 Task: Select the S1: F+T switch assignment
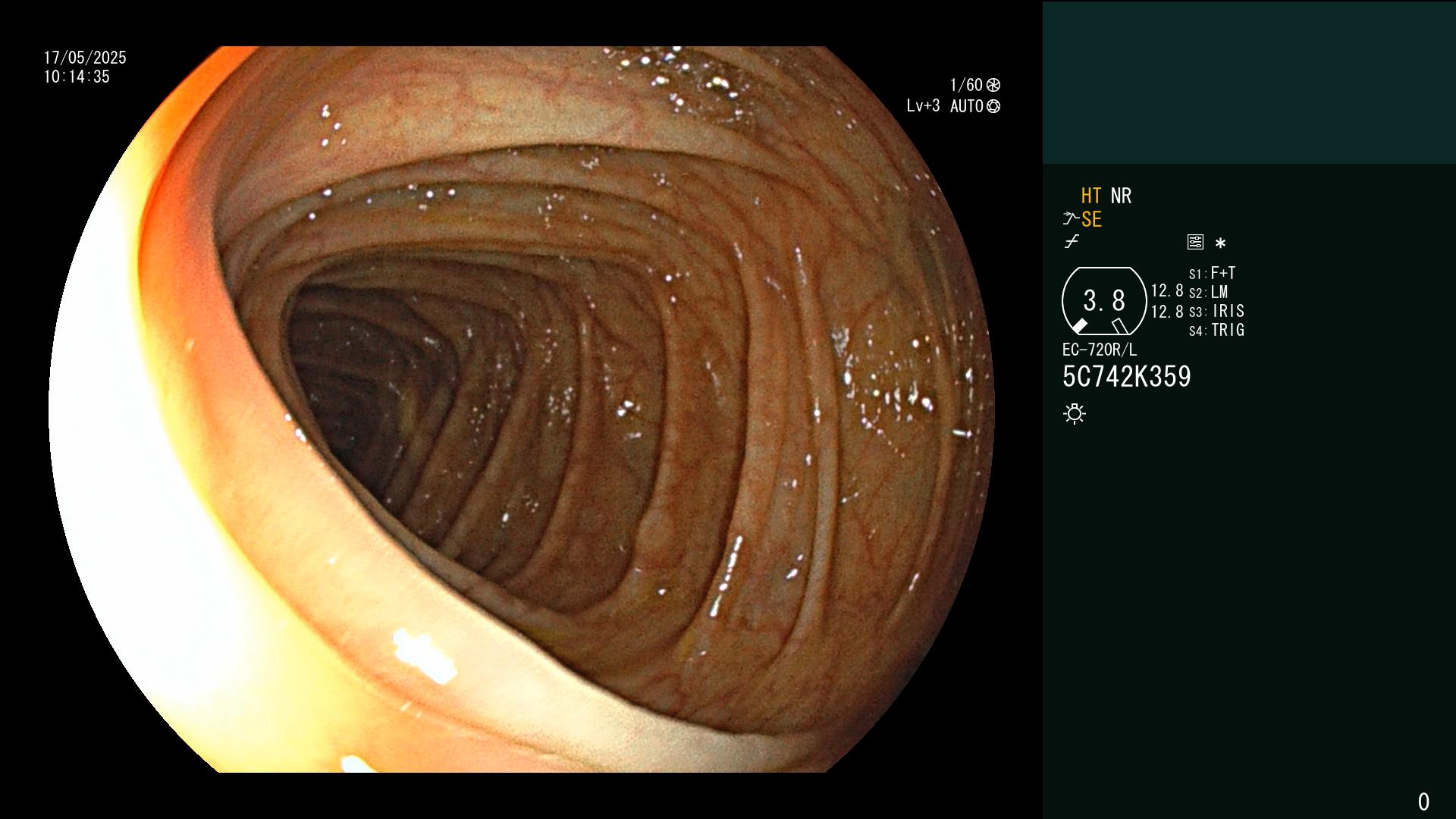pyautogui.click(x=1212, y=273)
